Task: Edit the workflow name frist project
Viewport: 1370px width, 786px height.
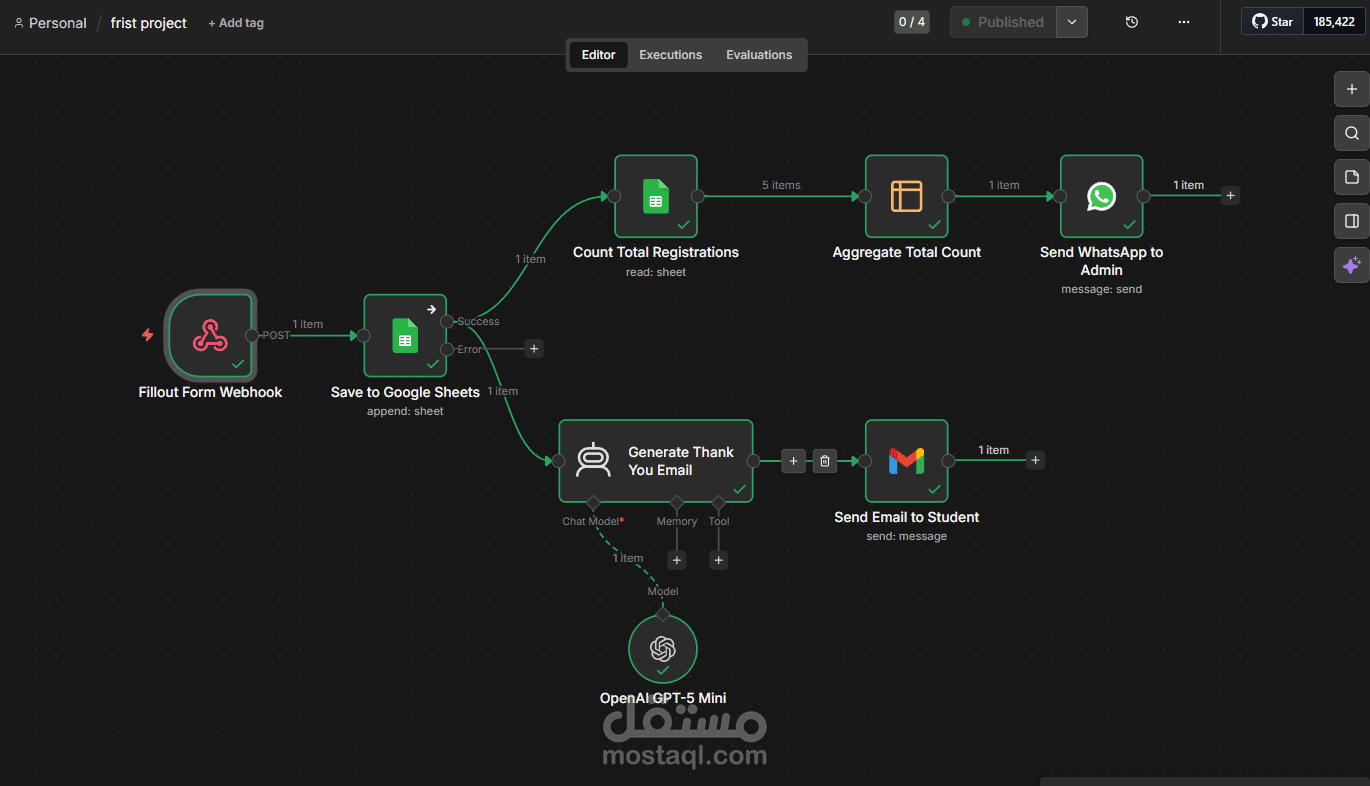Action: pos(149,23)
